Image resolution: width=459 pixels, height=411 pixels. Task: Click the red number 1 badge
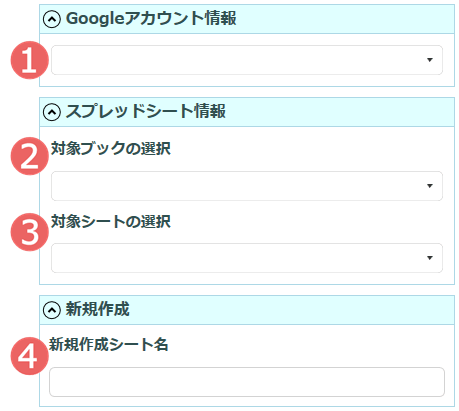[x=30, y=60]
